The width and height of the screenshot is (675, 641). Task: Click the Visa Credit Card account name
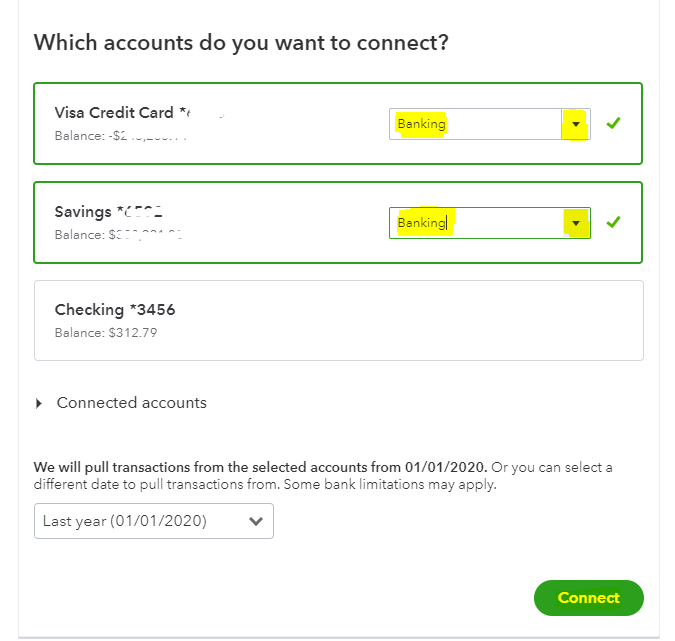(x=115, y=112)
